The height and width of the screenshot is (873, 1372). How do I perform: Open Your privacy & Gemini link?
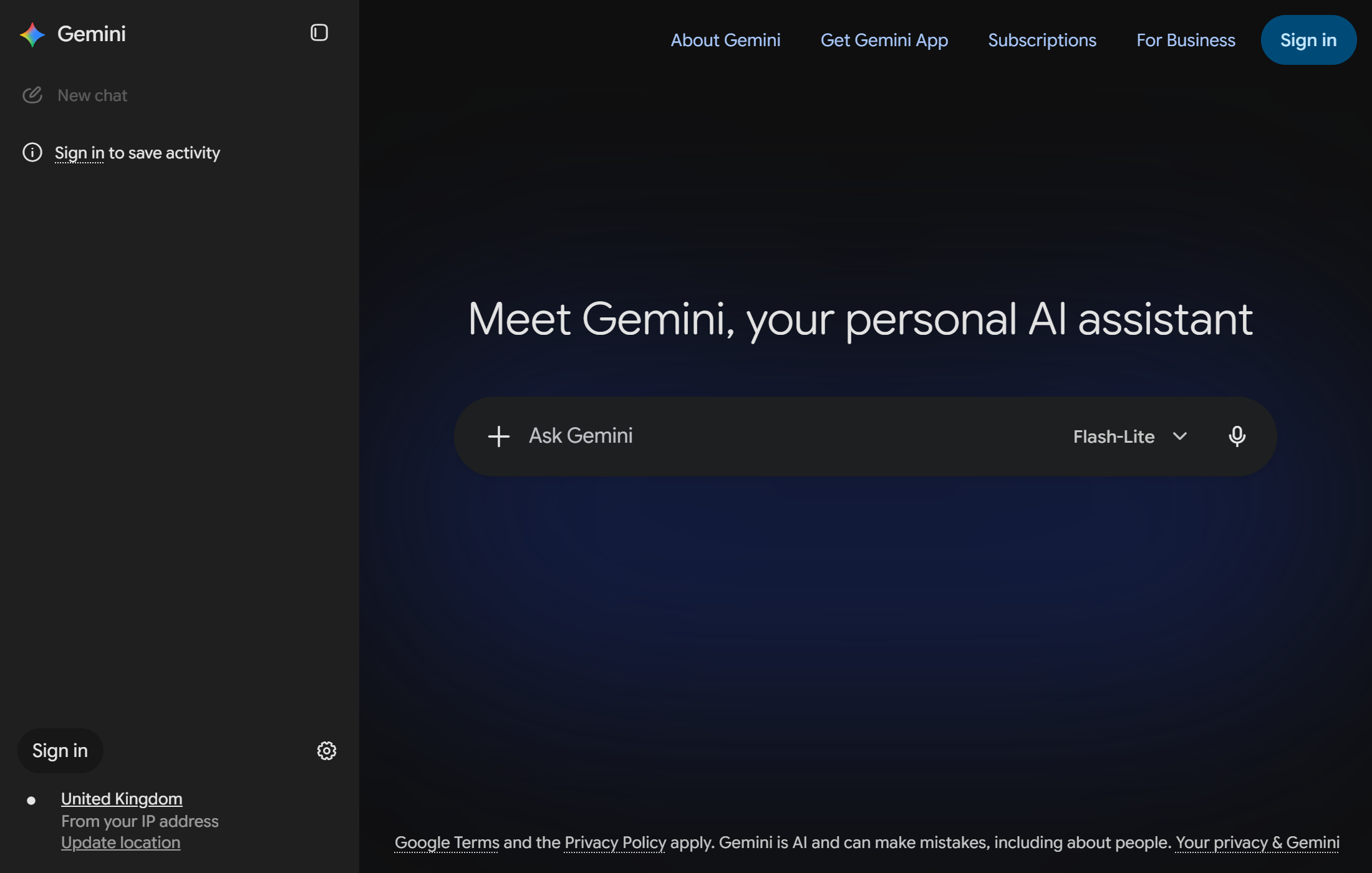[1257, 842]
